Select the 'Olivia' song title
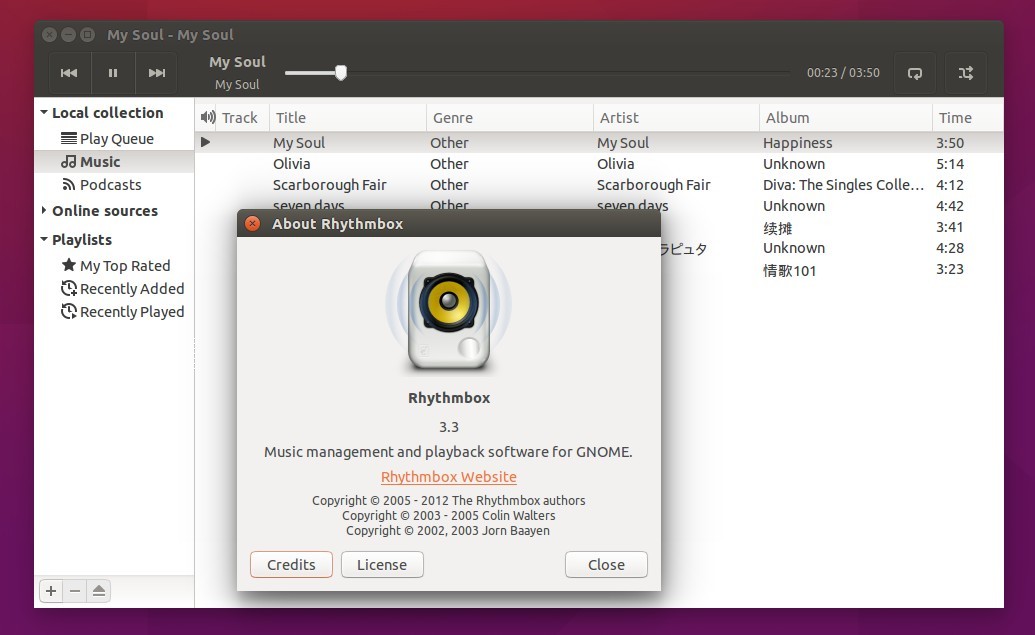Screen dimensions: 1035x635 292,164
